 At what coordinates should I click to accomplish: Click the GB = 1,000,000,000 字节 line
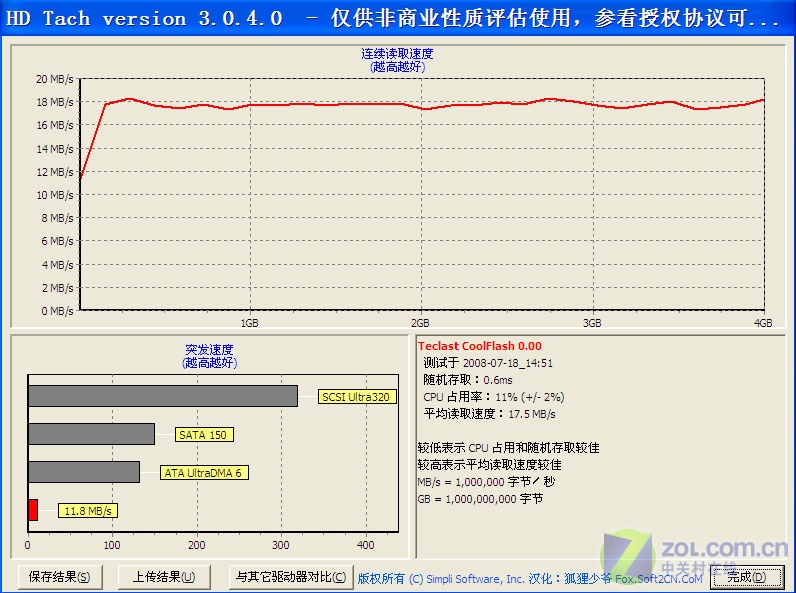(x=480, y=499)
